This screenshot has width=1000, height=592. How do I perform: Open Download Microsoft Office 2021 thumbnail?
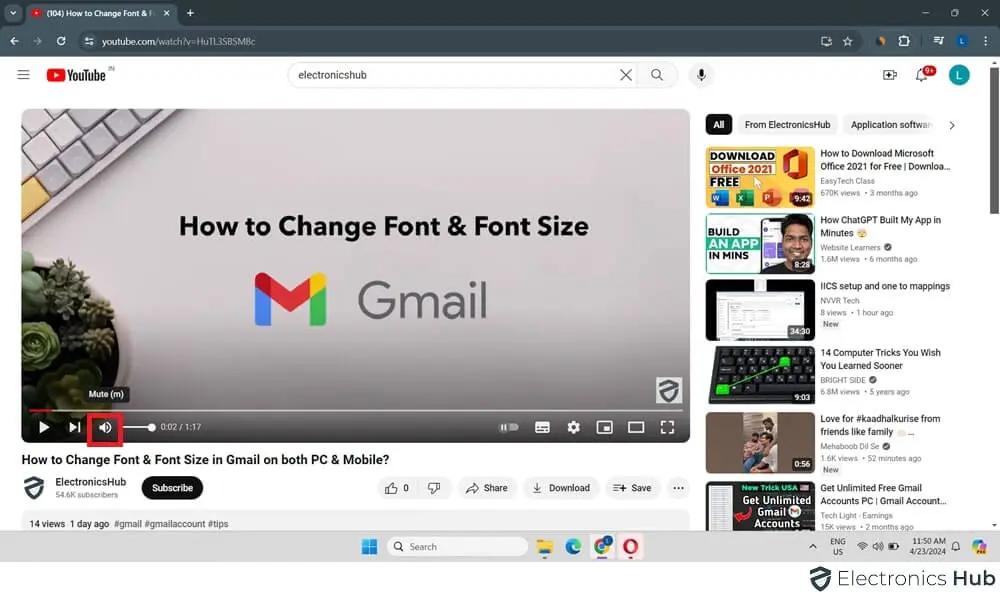click(x=760, y=177)
